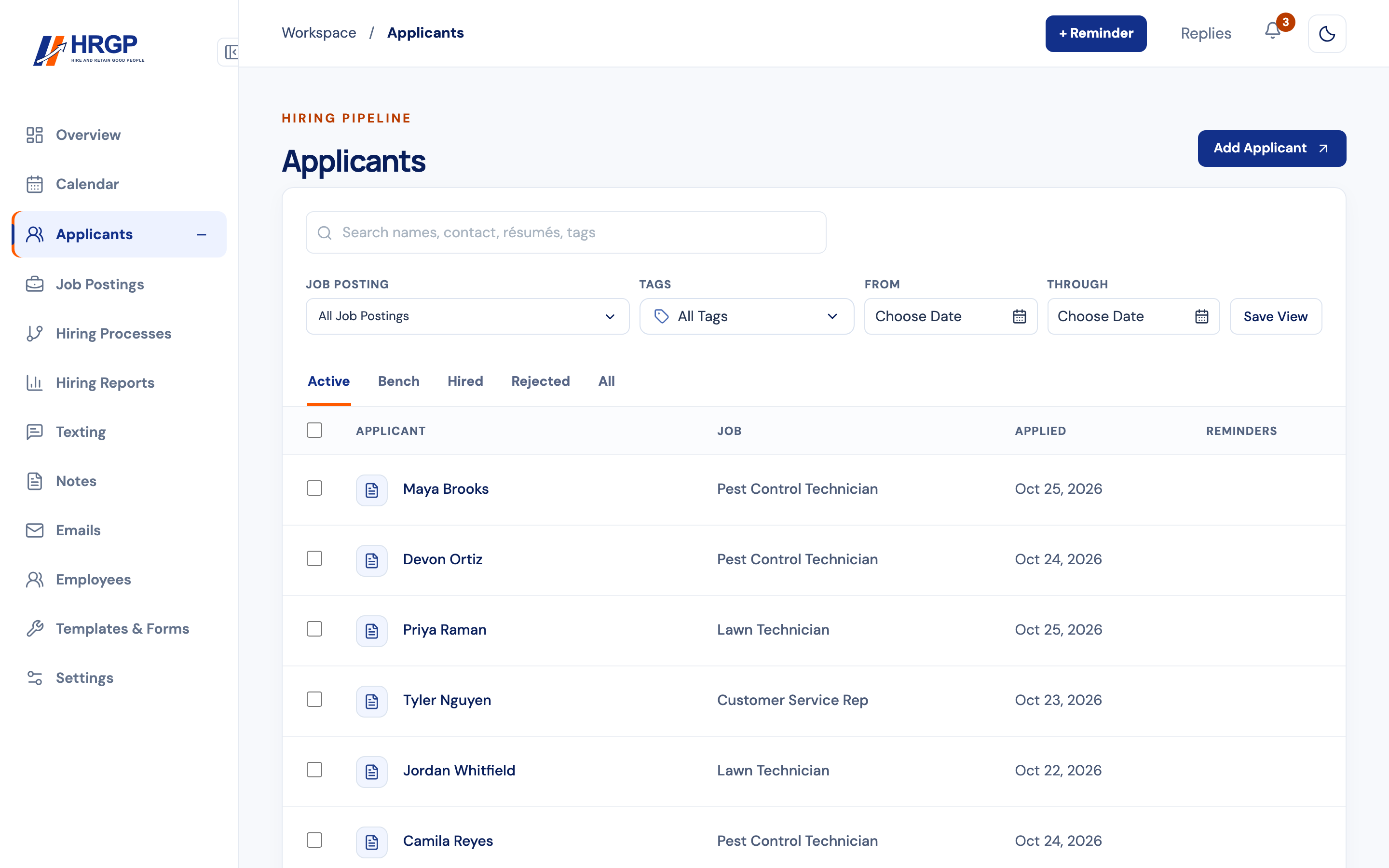Viewport: 1389px width, 868px height.
Task: Check the Jordan Whitfield row checkbox
Action: pyautogui.click(x=314, y=769)
